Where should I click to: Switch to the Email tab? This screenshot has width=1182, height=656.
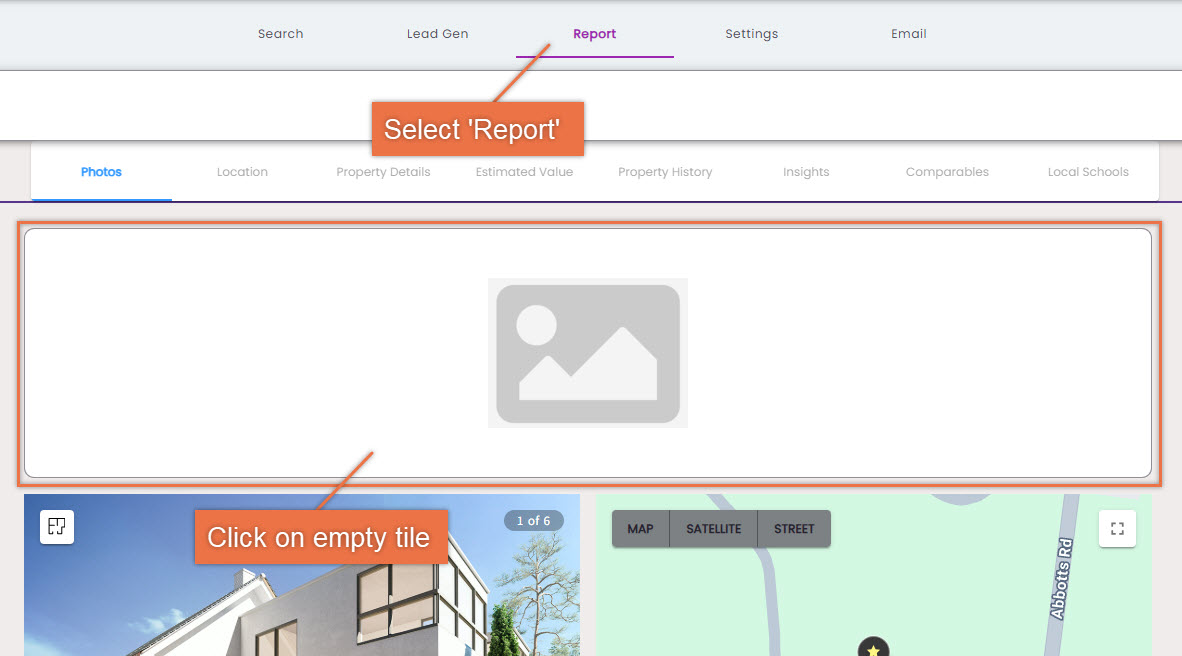click(908, 34)
